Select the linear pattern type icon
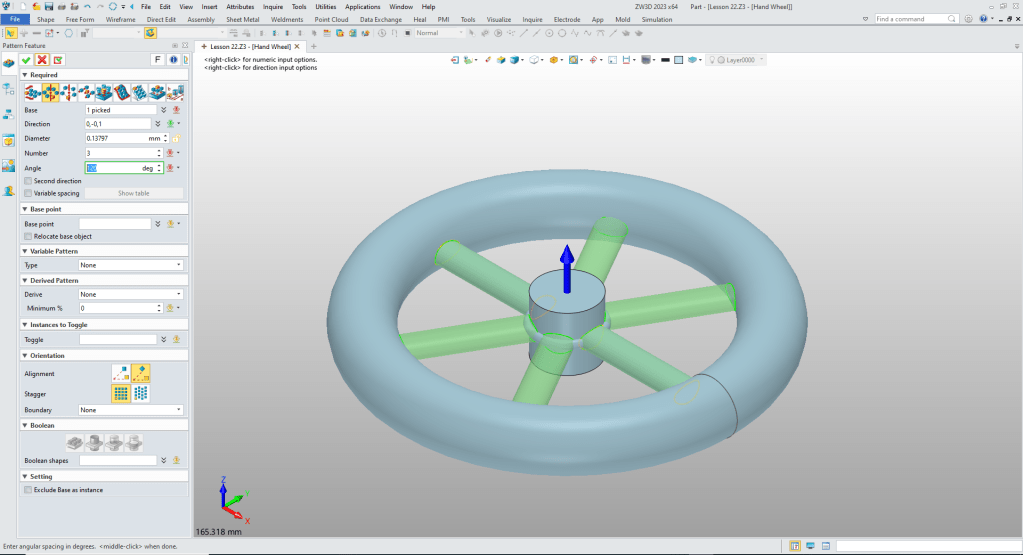Image resolution: width=1023 pixels, height=555 pixels. [x=32, y=92]
